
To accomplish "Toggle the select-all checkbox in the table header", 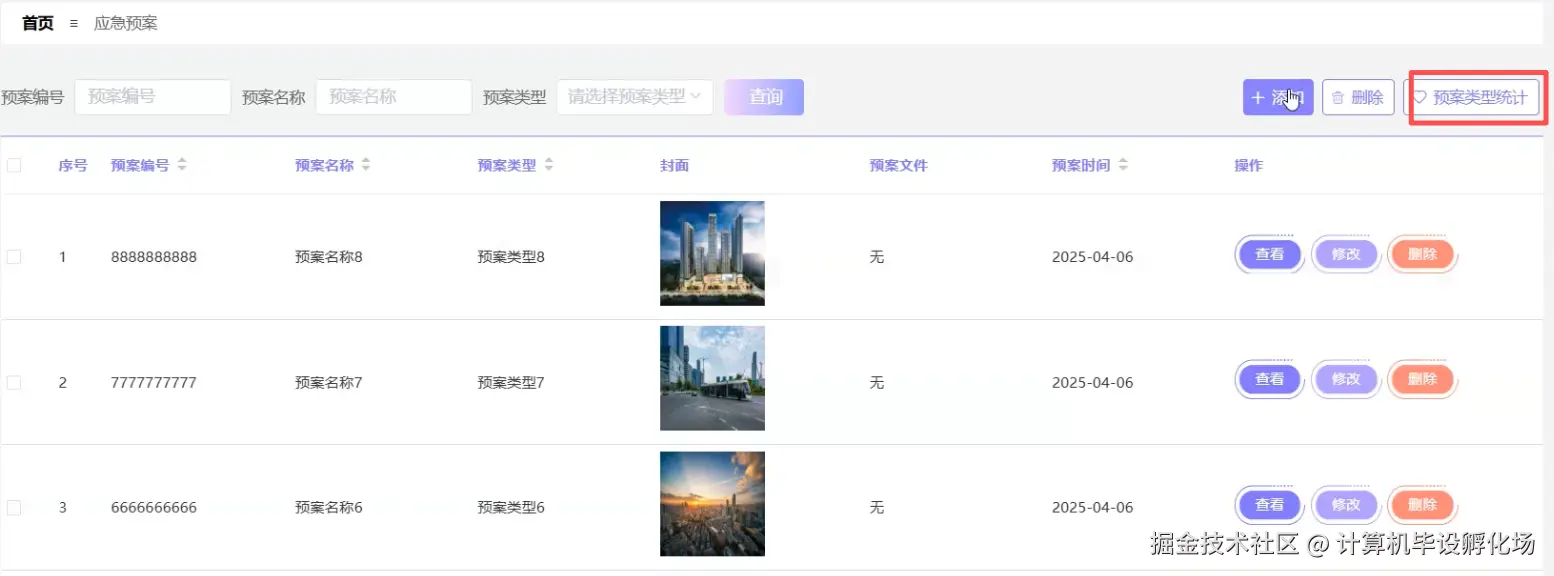I will [14, 164].
